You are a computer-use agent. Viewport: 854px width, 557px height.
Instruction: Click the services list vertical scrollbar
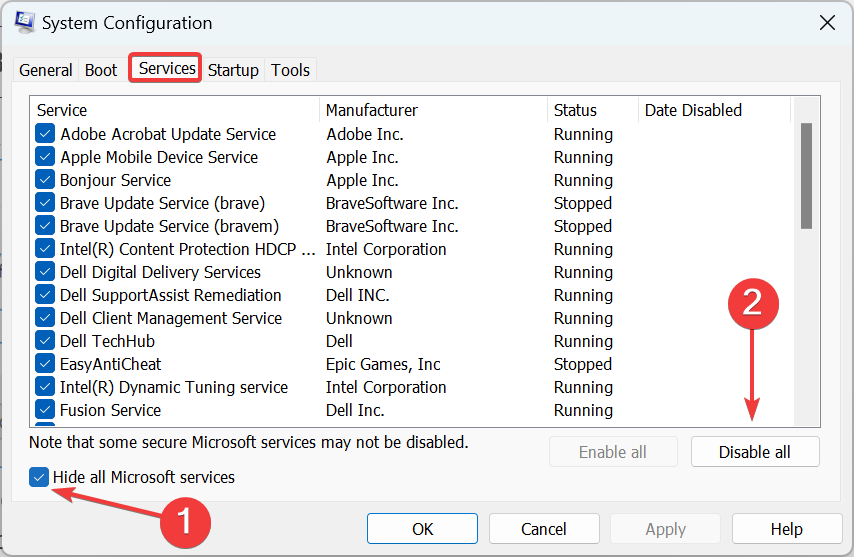coord(806,175)
